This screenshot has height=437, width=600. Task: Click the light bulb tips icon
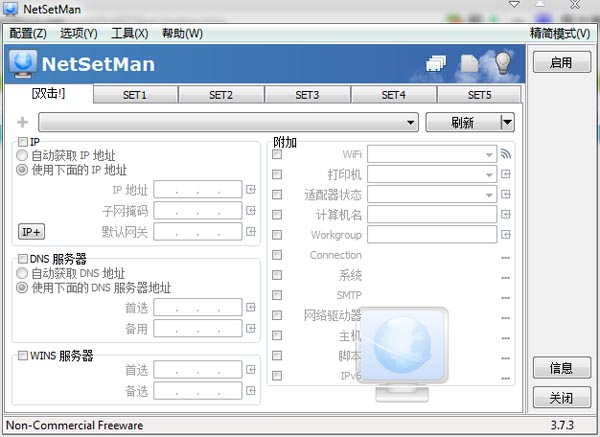[x=503, y=63]
